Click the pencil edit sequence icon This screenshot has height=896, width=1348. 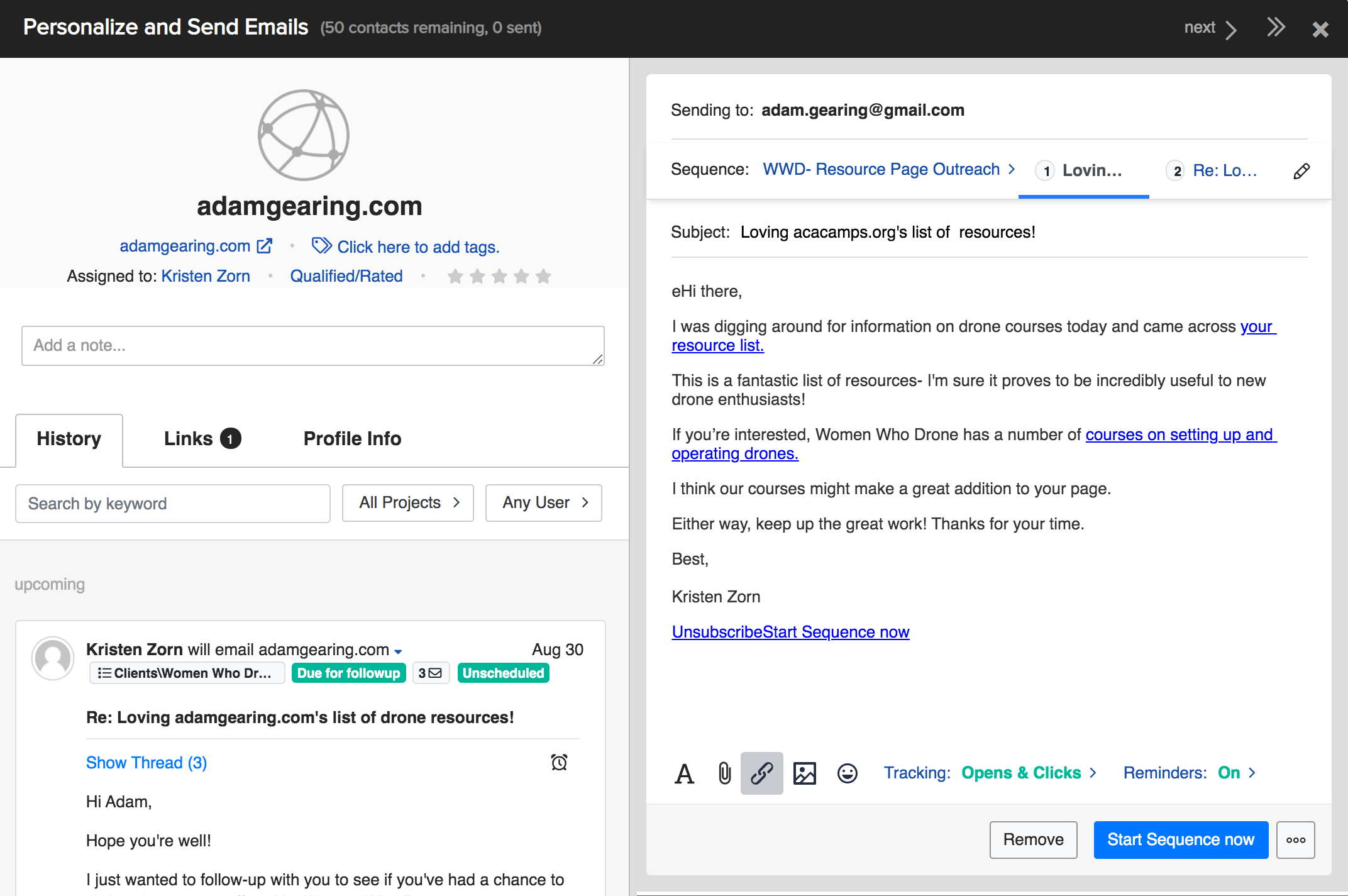coord(1301,171)
